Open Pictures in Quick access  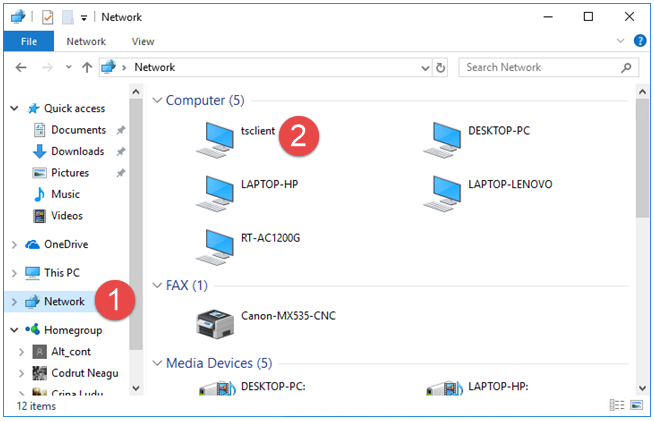pyautogui.click(x=70, y=173)
